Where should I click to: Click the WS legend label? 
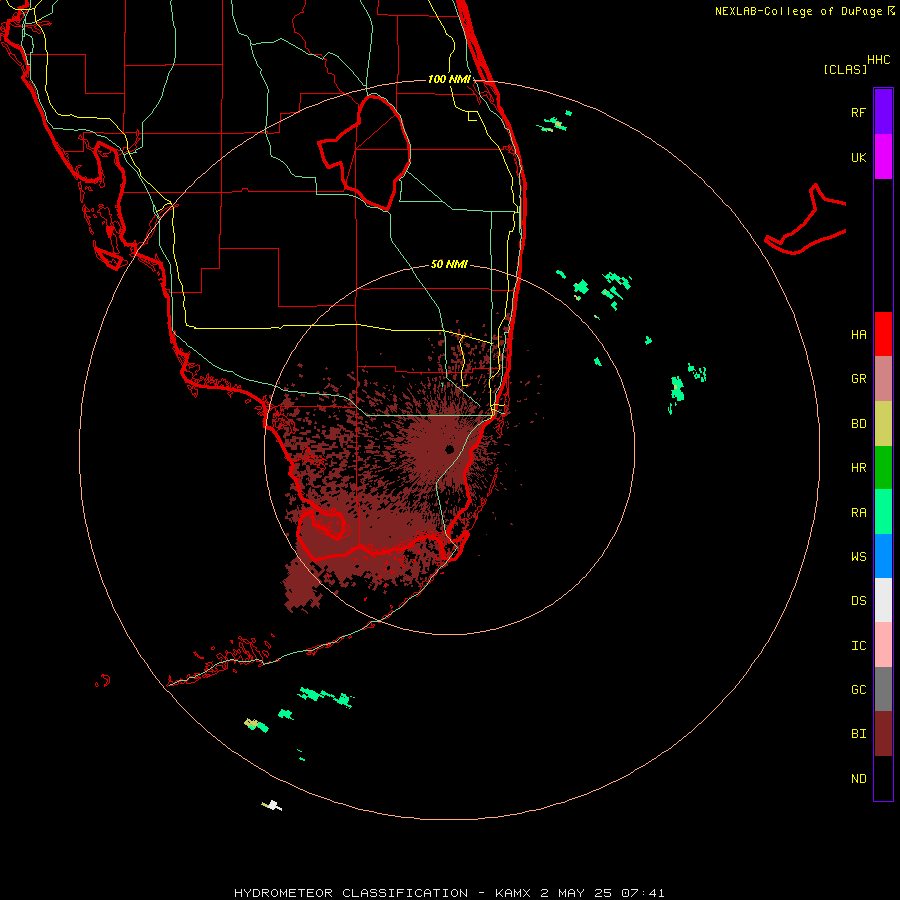[x=858, y=556]
